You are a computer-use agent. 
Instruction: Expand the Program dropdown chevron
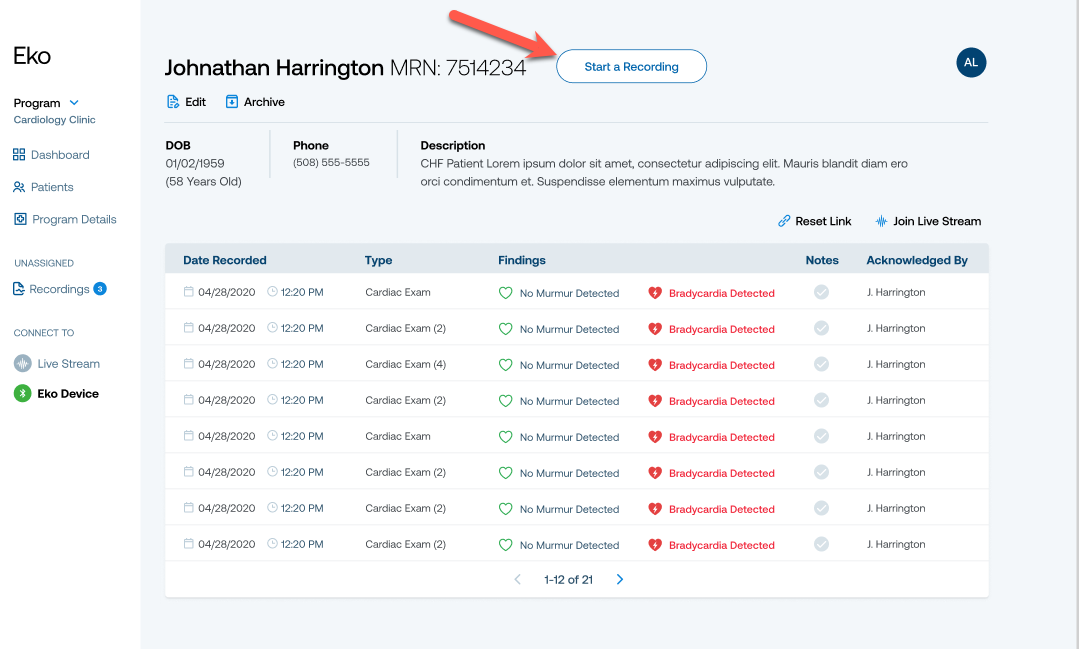pyautogui.click(x=74, y=103)
